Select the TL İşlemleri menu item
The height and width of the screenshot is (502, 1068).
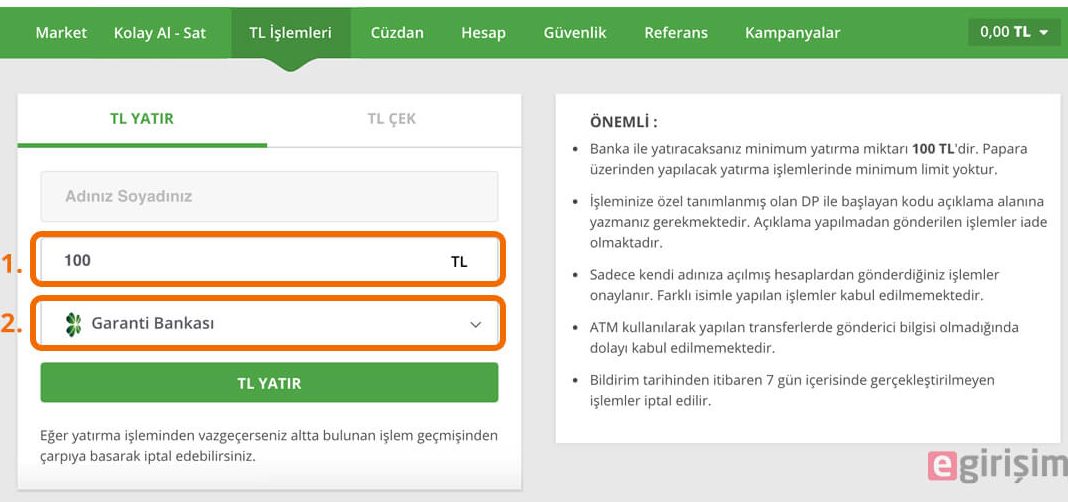291,33
